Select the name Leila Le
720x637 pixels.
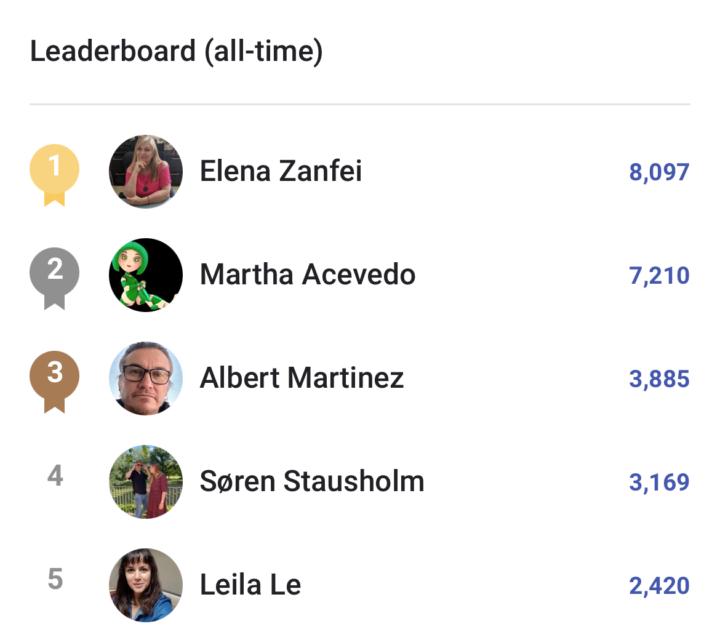(251, 584)
